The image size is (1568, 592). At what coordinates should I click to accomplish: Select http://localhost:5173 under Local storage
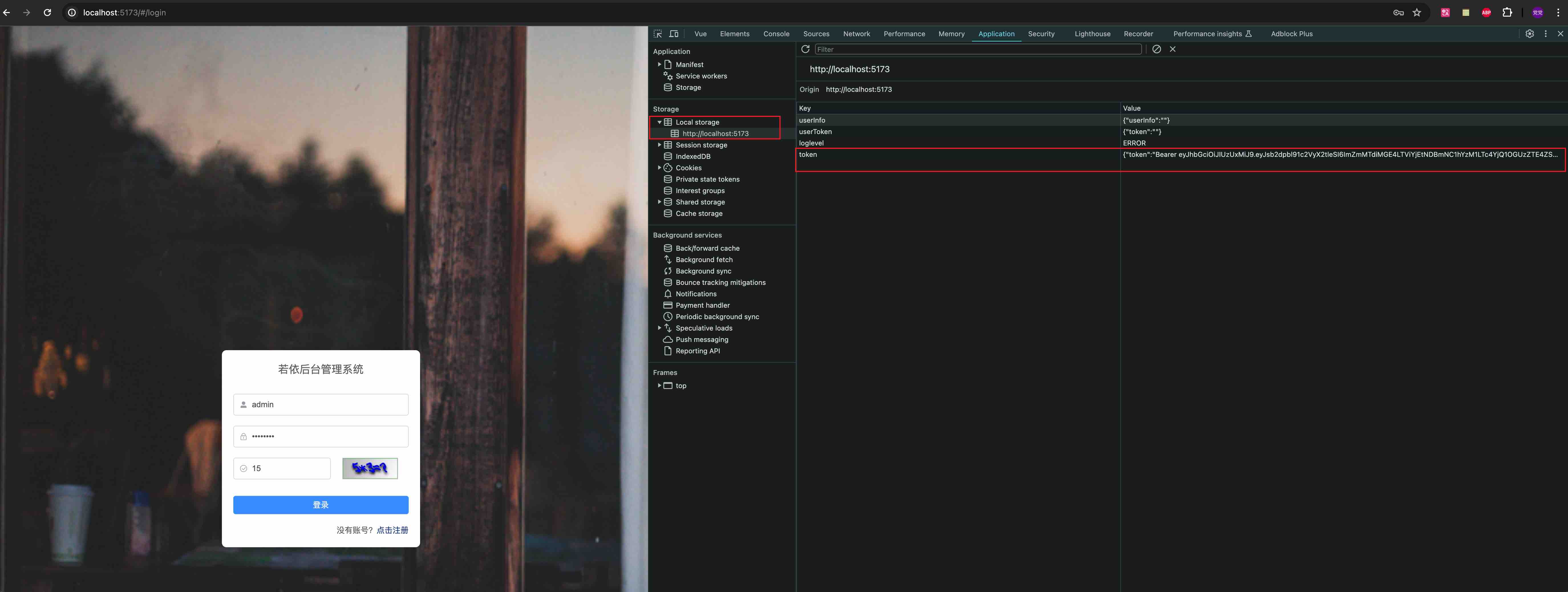(x=715, y=134)
